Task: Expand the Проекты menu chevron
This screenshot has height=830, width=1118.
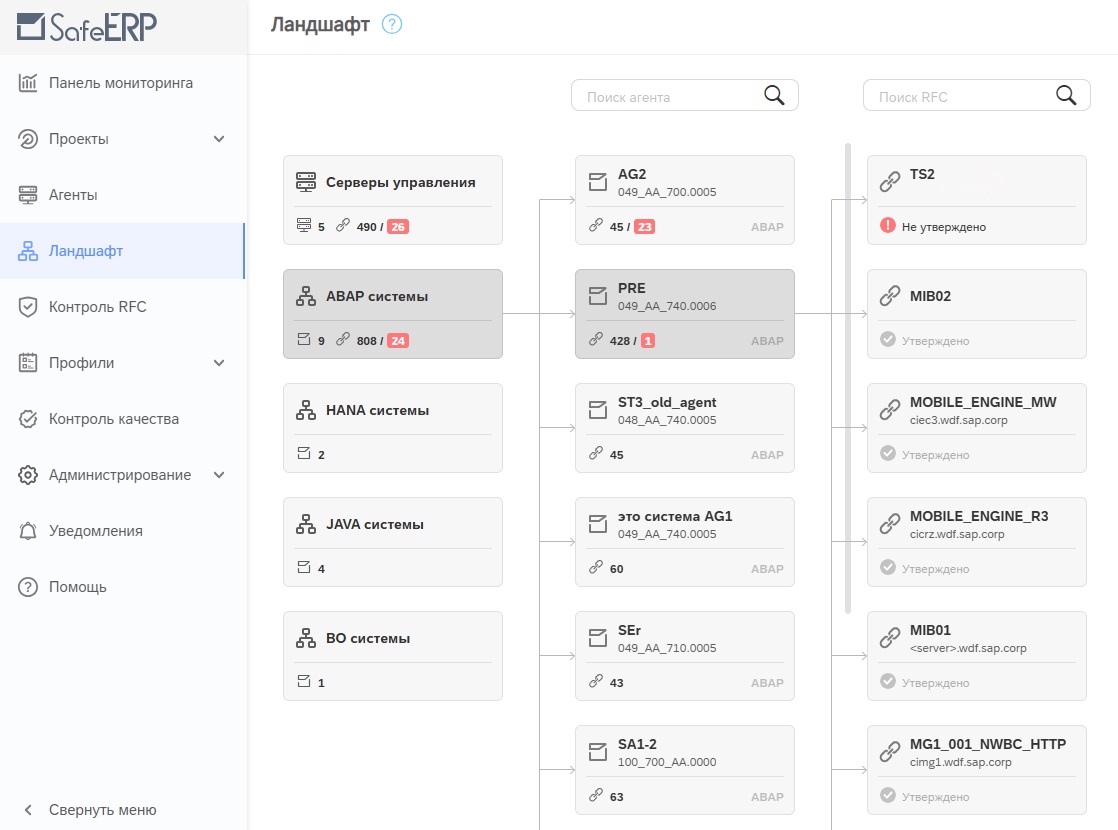Action: 220,139
